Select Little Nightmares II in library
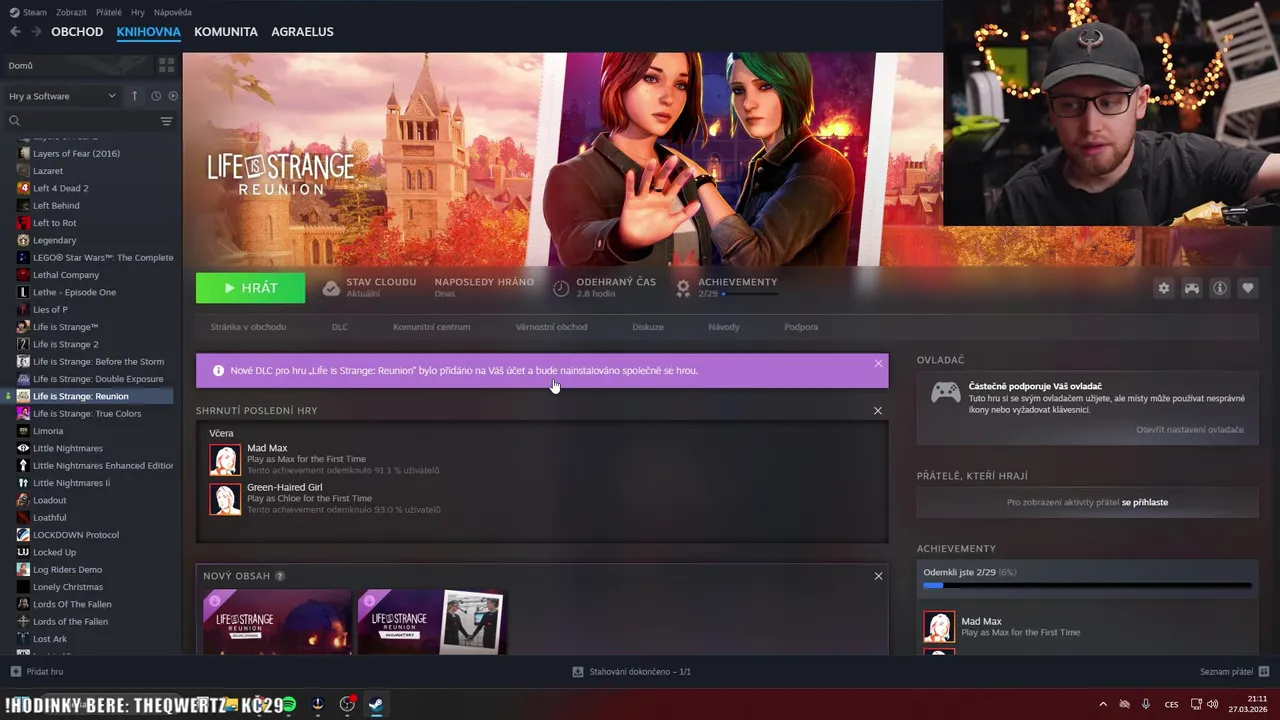Screen dimensions: 1280x720 [71, 482]
